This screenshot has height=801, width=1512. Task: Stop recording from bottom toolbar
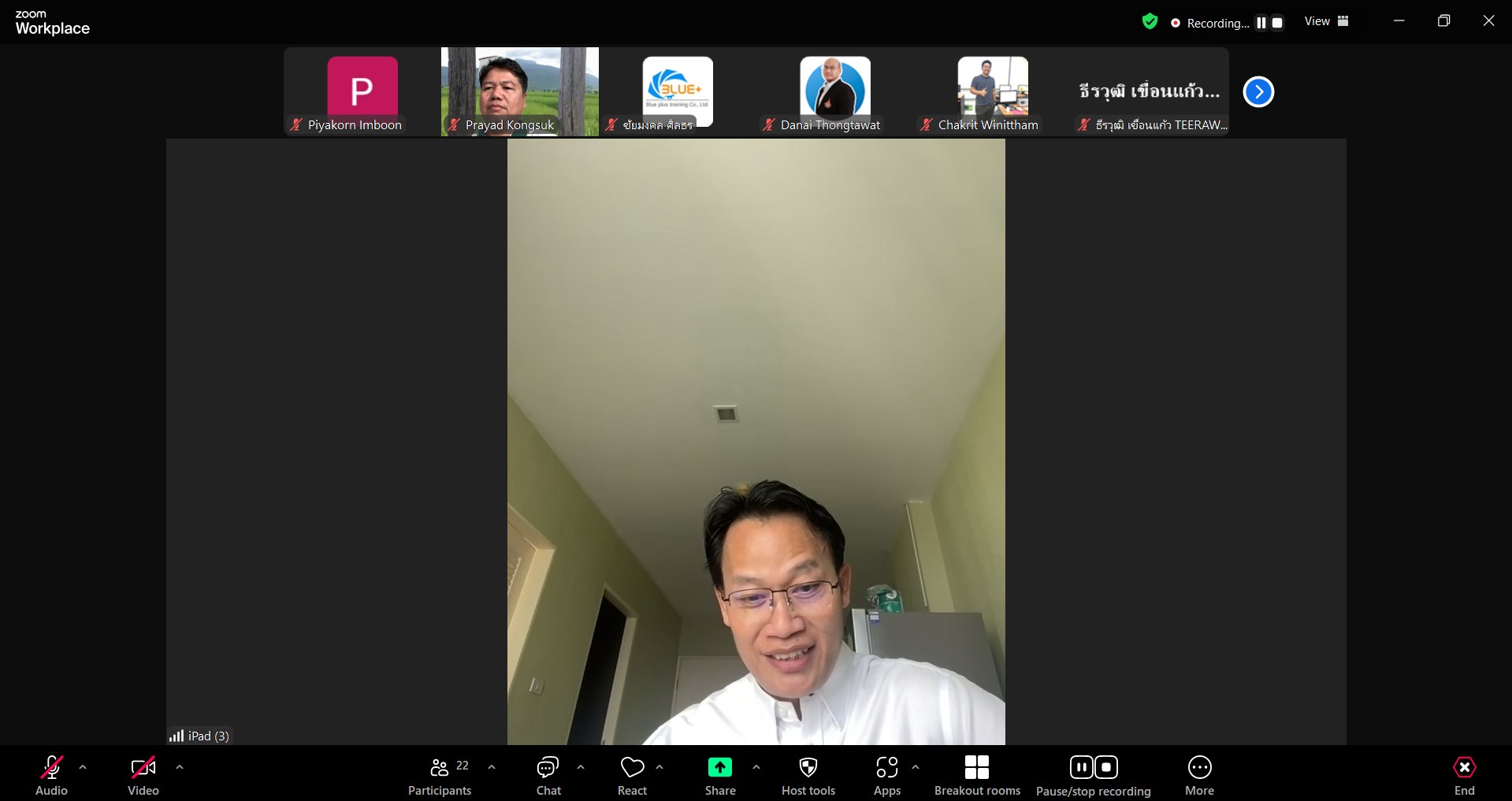[x=1106, y=767]
